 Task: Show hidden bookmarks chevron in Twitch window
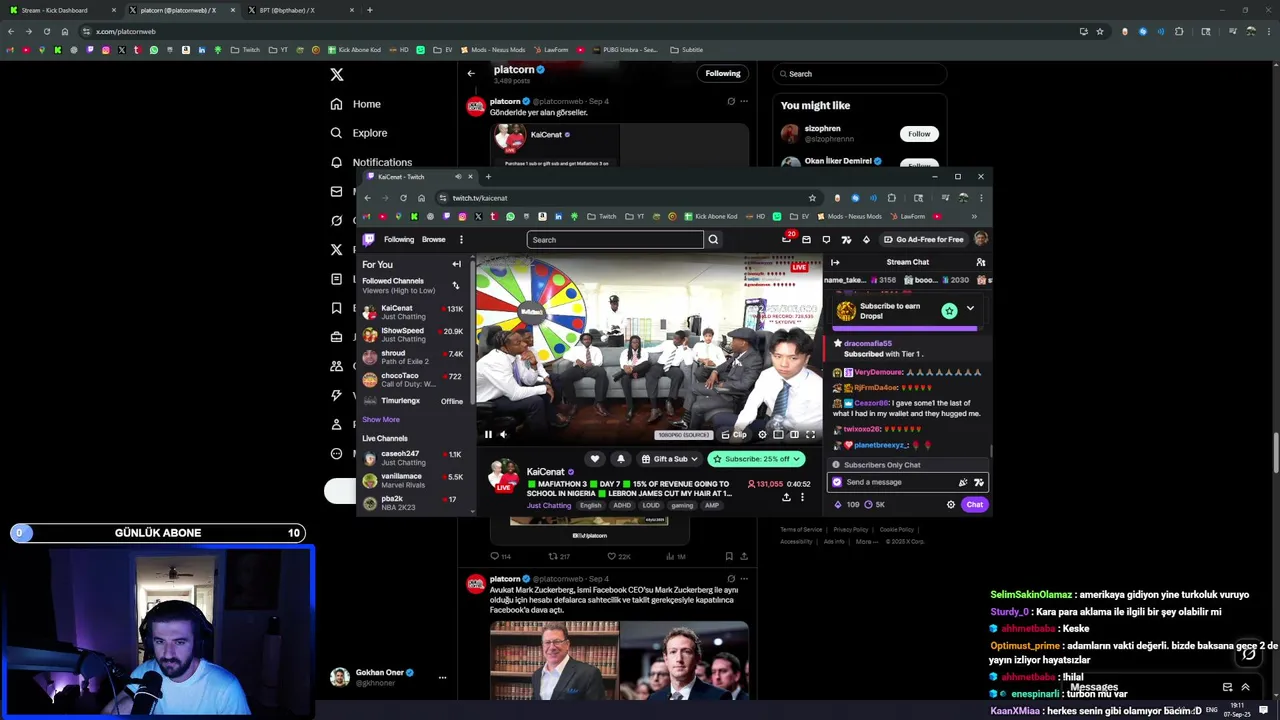[x=974, y=216]
